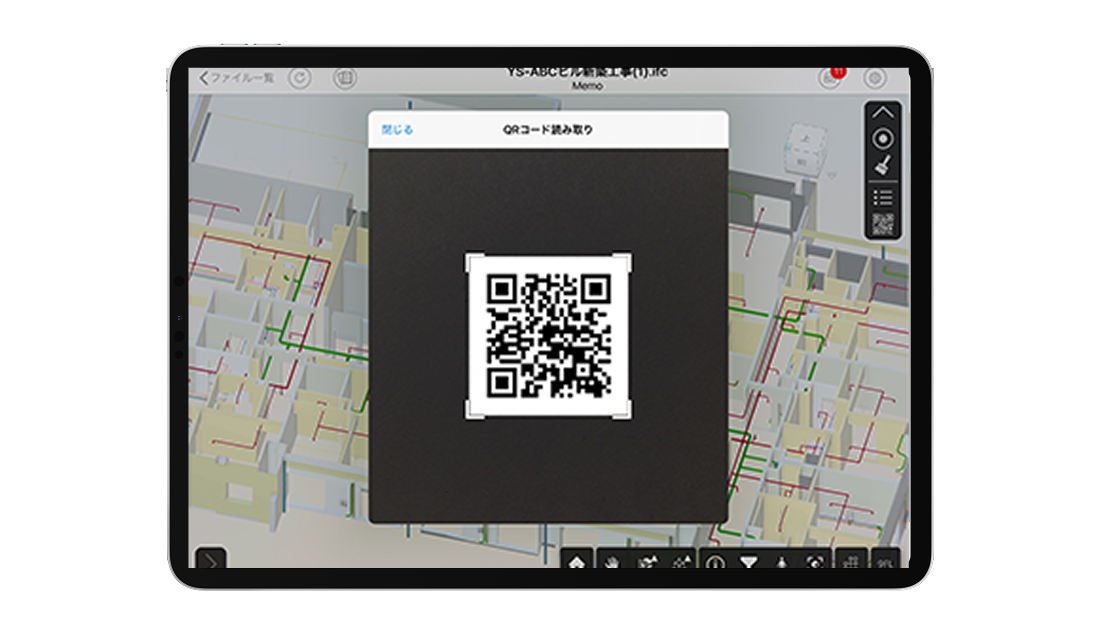1100x641 pixels.
Task: Collapse the right tool panel with up chevron
Action: tap(883, 113)
